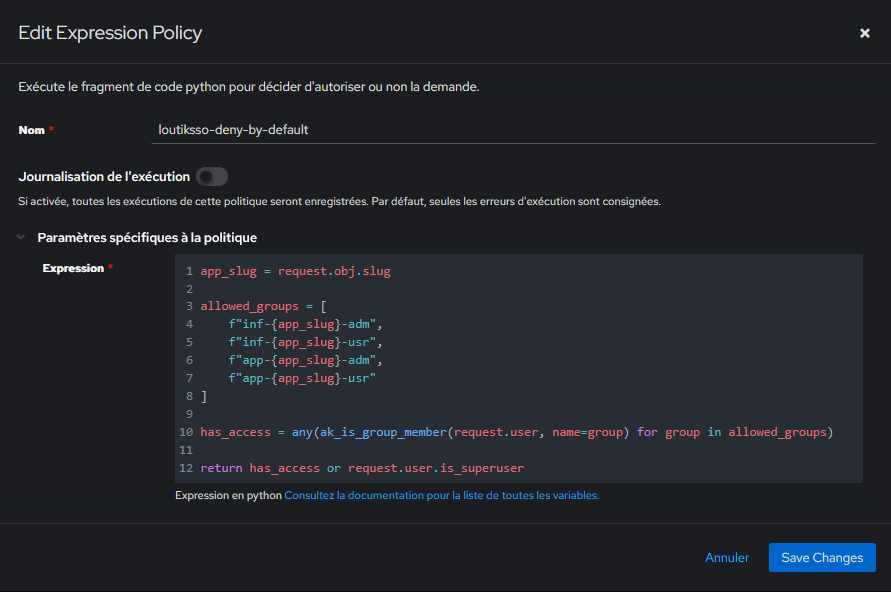
Task: Click the has_access assignment on line 10
Action: (517, 432)
